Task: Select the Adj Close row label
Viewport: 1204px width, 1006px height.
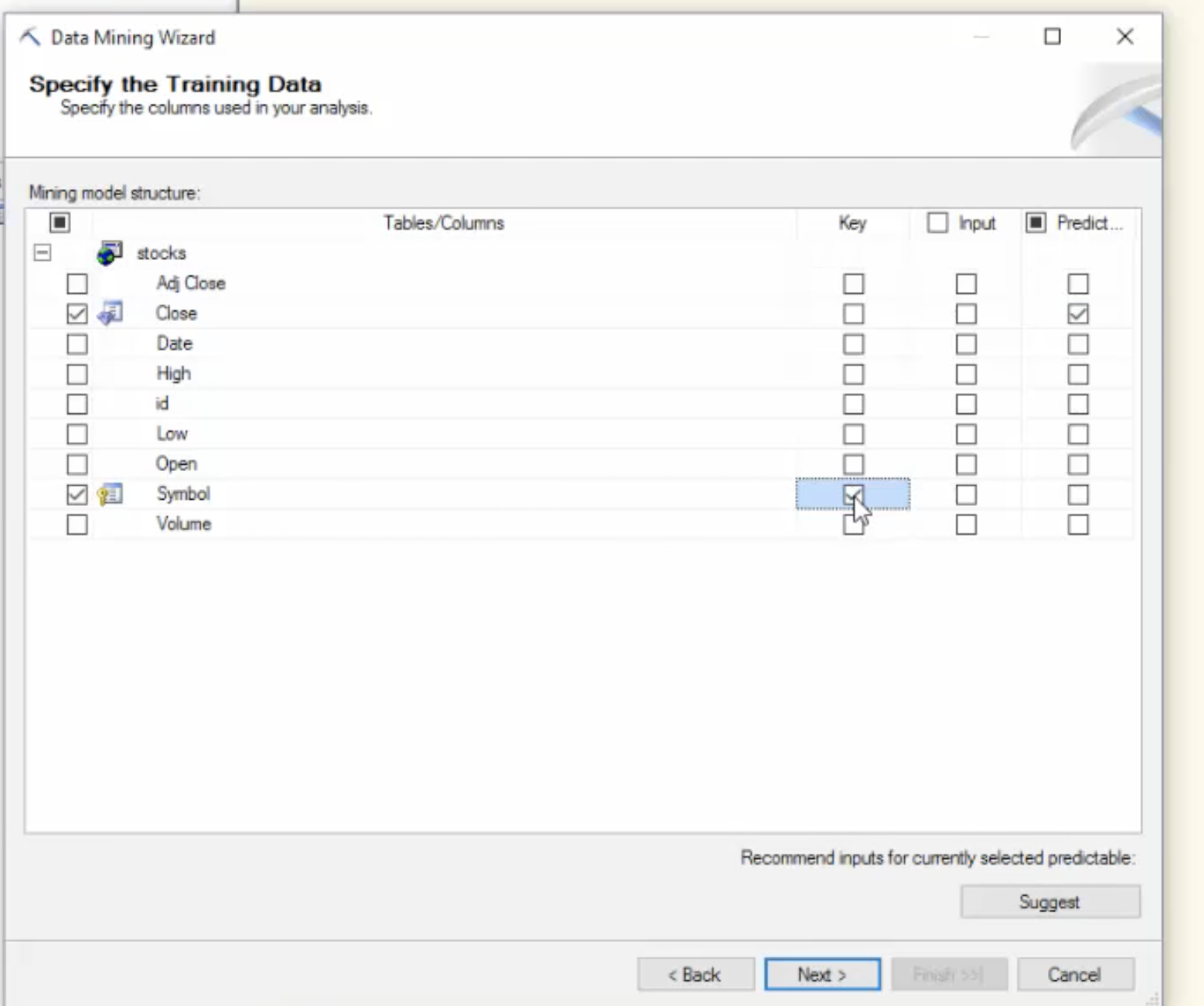Action: 191,284
